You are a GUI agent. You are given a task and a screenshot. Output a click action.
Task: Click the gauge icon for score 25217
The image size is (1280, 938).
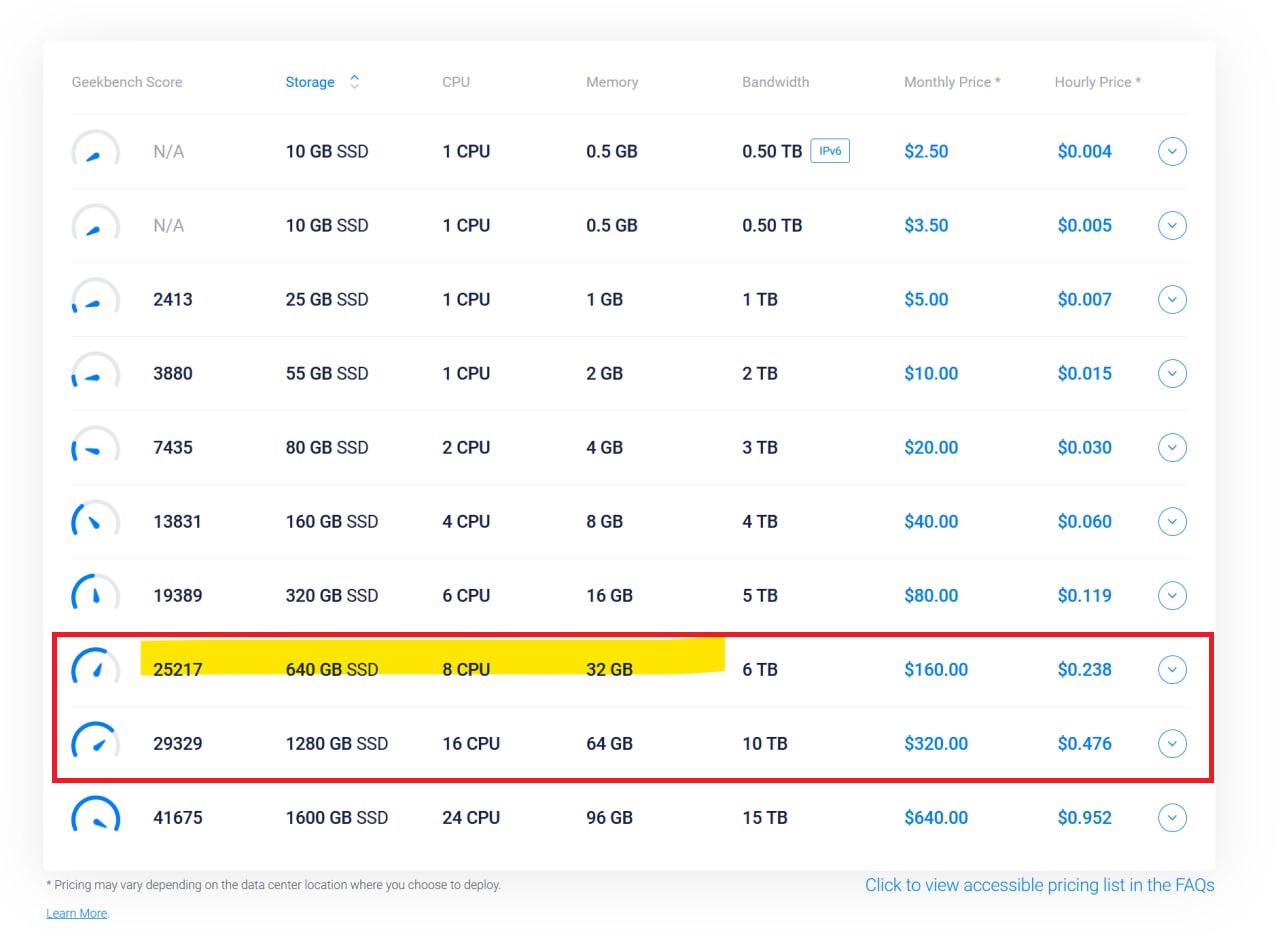pos(95,669)
